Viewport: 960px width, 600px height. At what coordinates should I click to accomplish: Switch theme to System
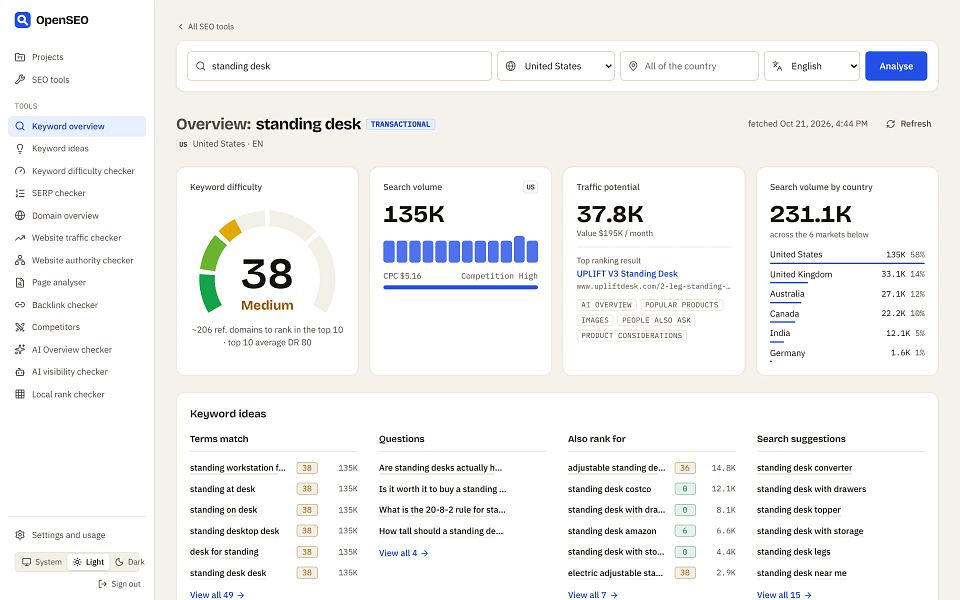pyautogui.click(x=42, y=562)
